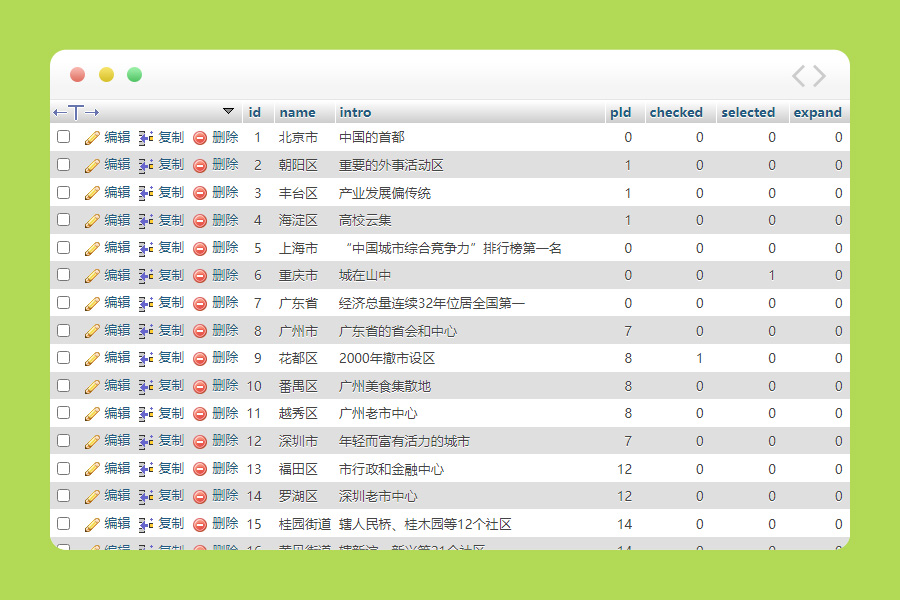
Task: Sort by the id column header
Action: click(x=255, y=112)
